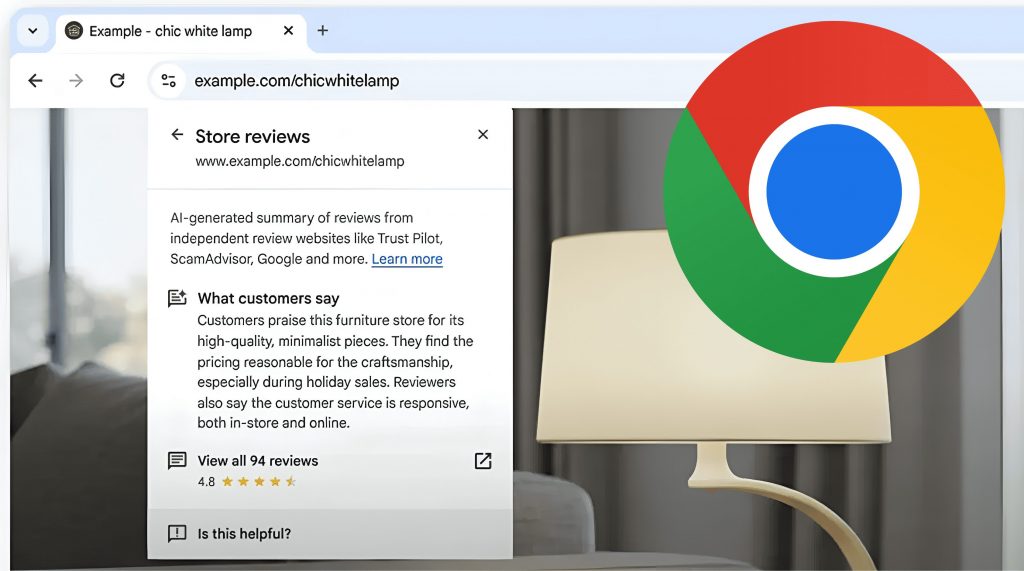The image size is (1024, 571).
Task: Return from Store reviews using back arrow
Action: point(177,135)
